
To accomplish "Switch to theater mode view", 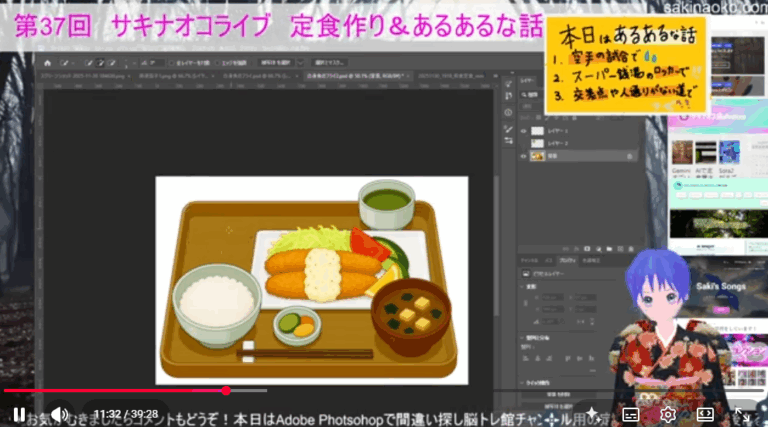I will click(x=705, y=414).
